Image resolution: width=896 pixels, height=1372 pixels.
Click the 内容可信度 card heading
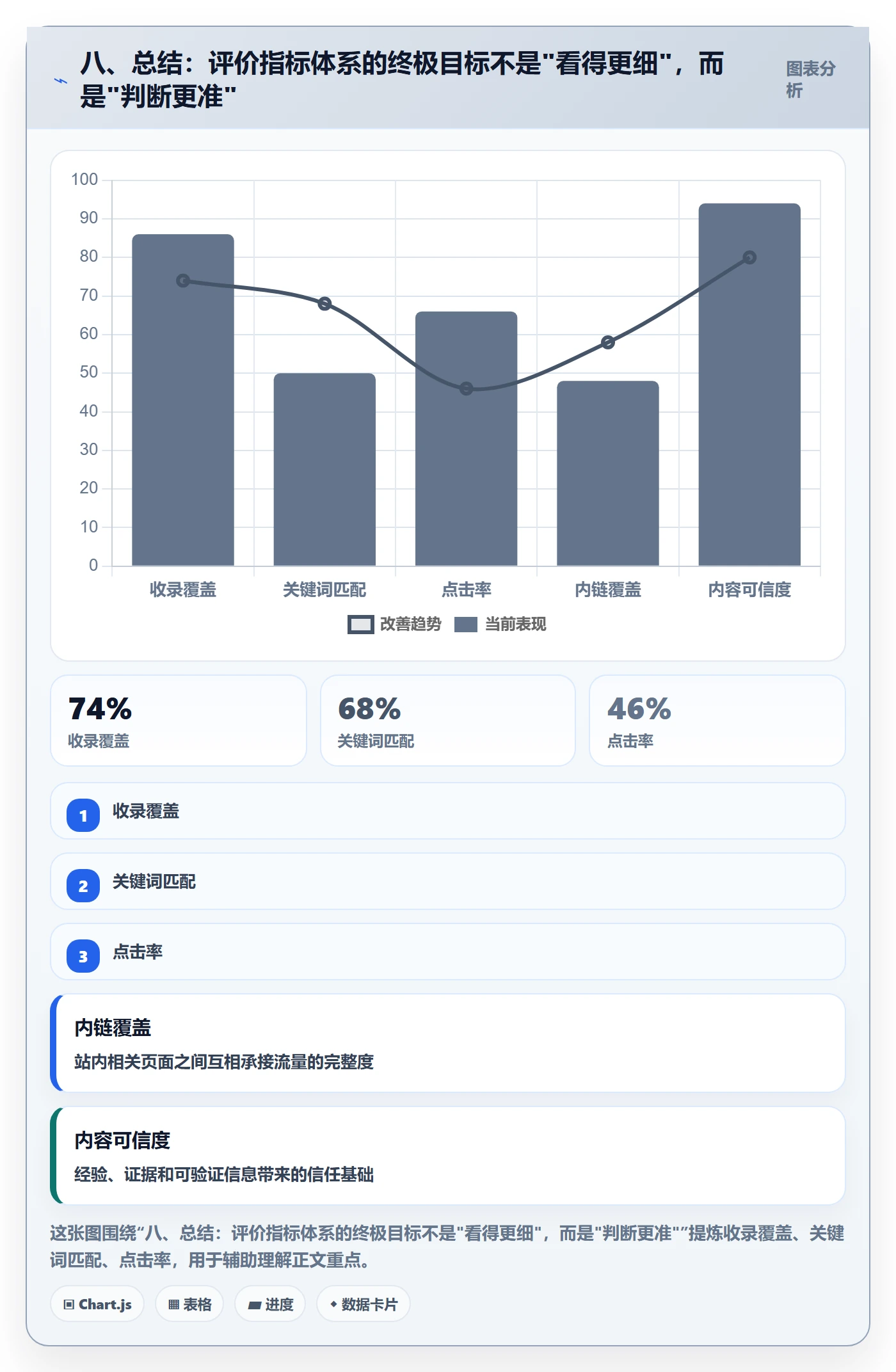(x=122, y=1140)
